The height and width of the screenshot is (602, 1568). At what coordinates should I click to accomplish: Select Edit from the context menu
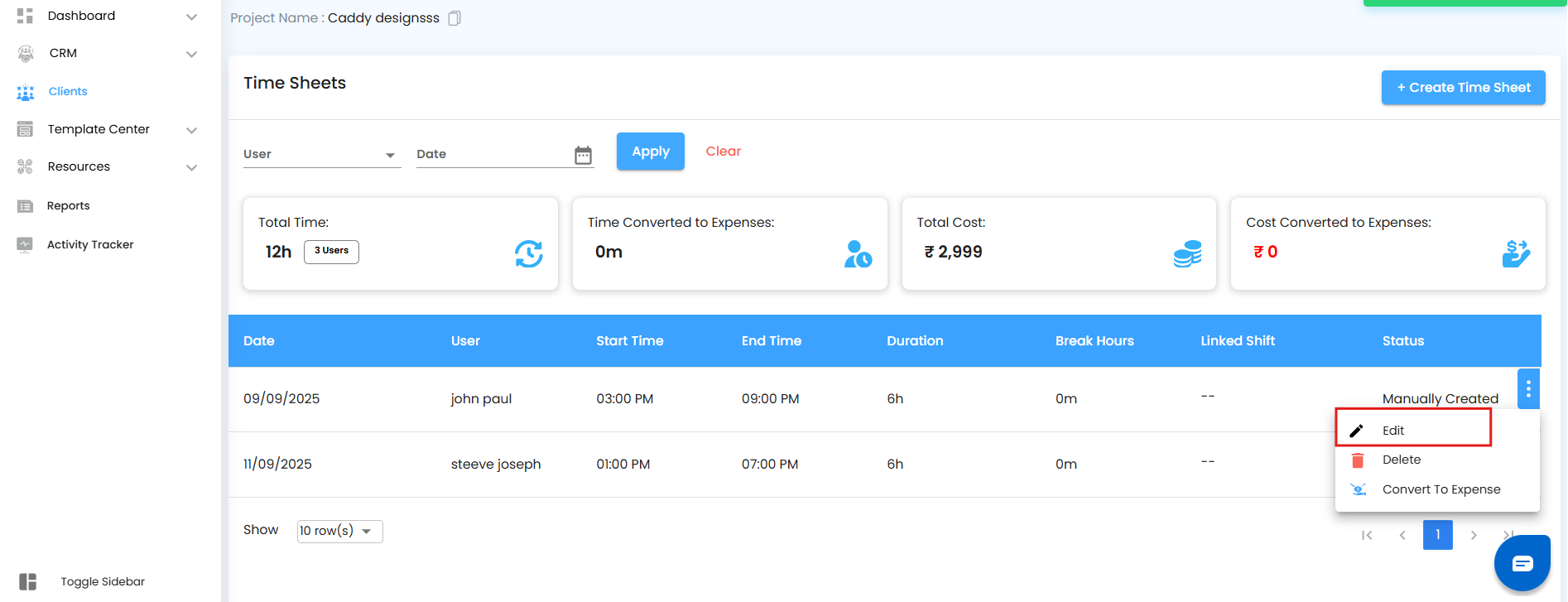(1393, 431)
